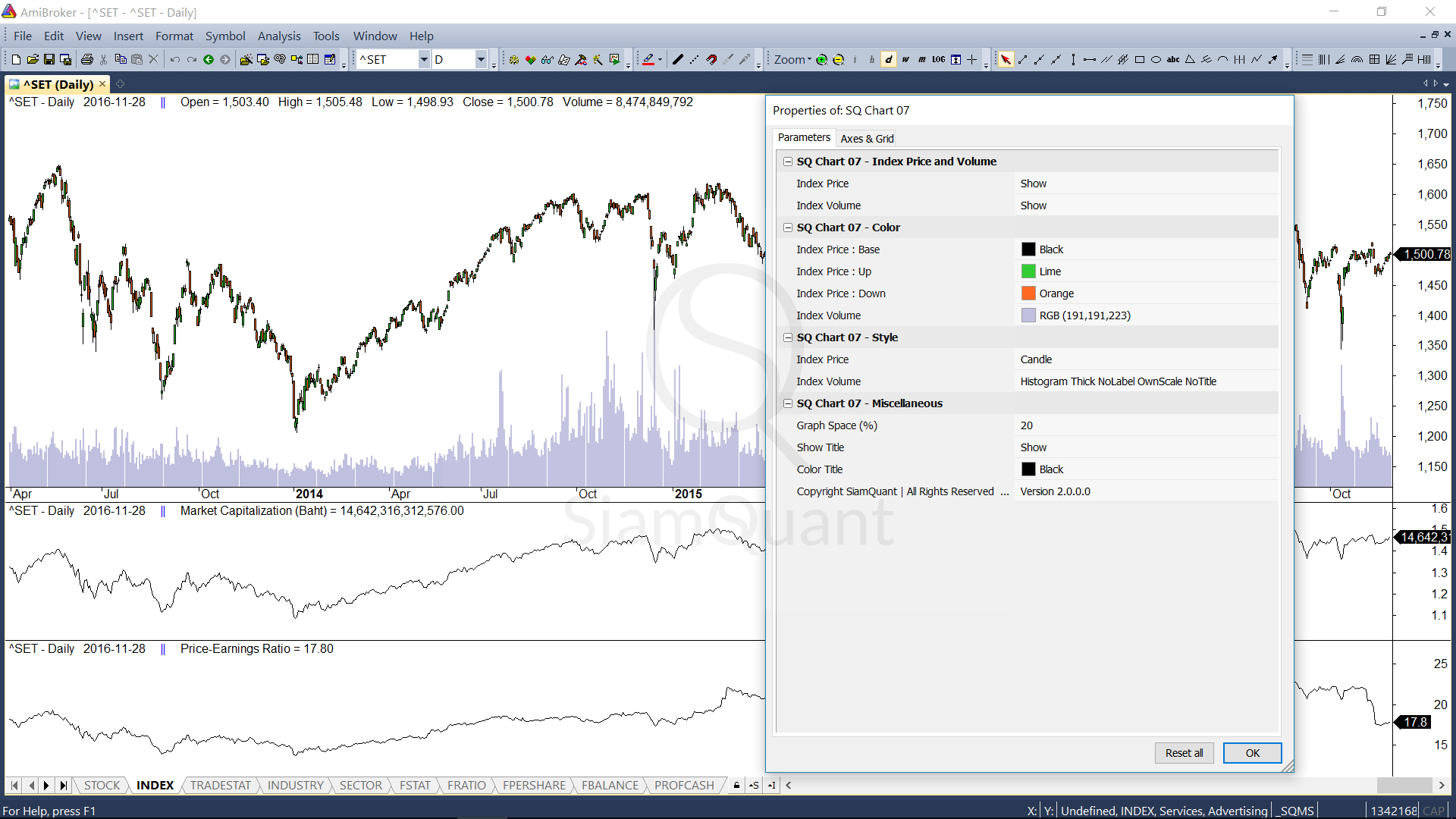
Task: Click the Save database icon in toolbar
Action: 66,59
